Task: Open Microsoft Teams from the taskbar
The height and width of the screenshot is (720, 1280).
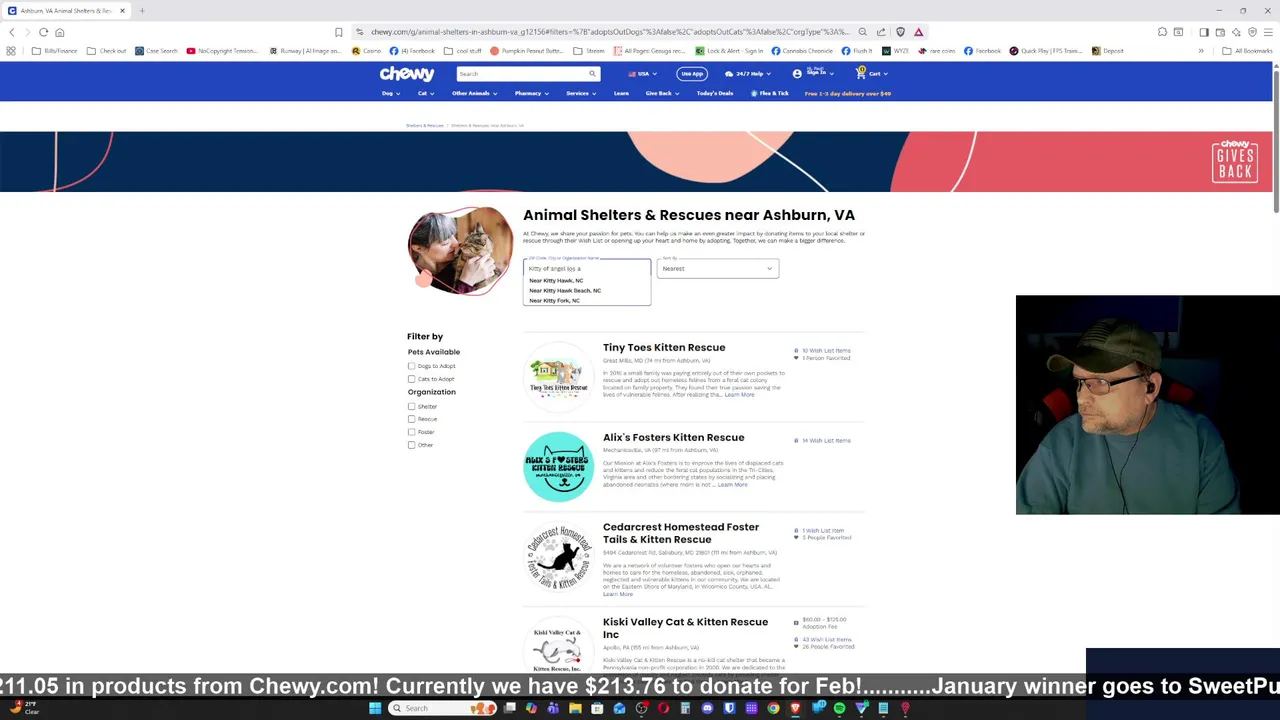Action: [x=553, y=708]
